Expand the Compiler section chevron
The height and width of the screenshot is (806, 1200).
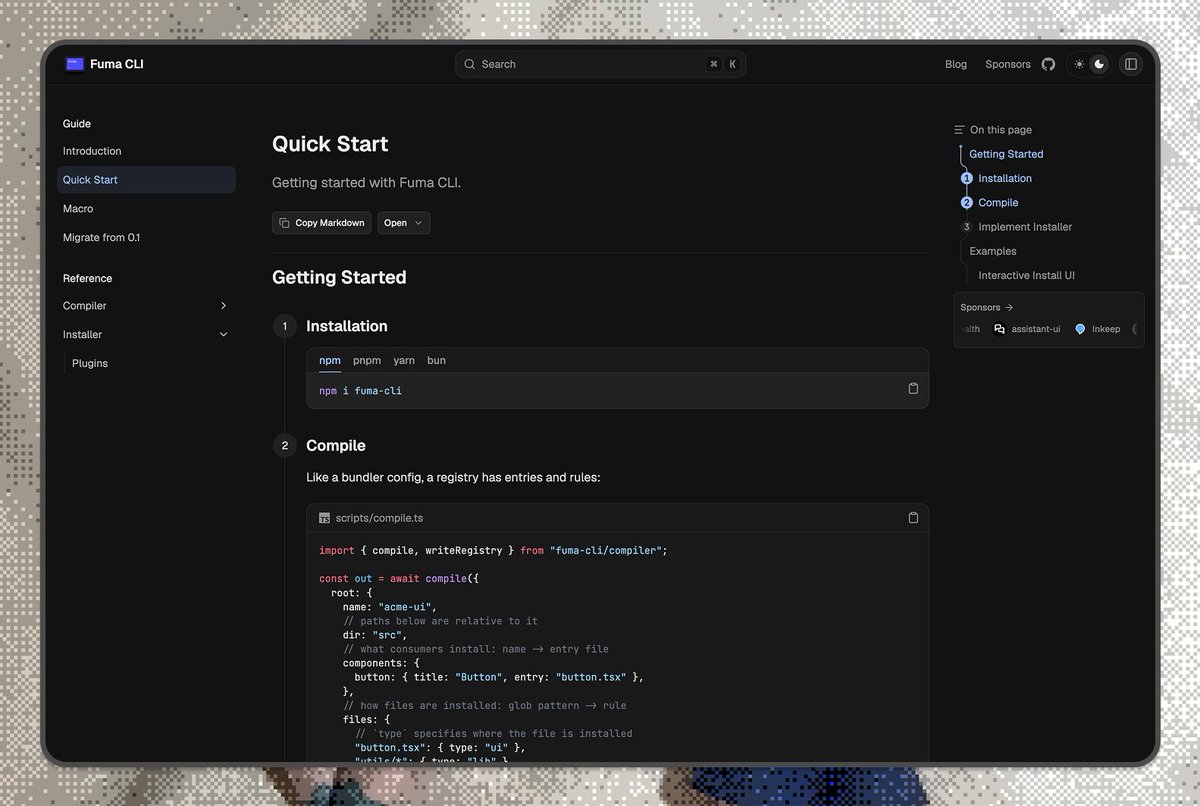[x=223, y=306]
